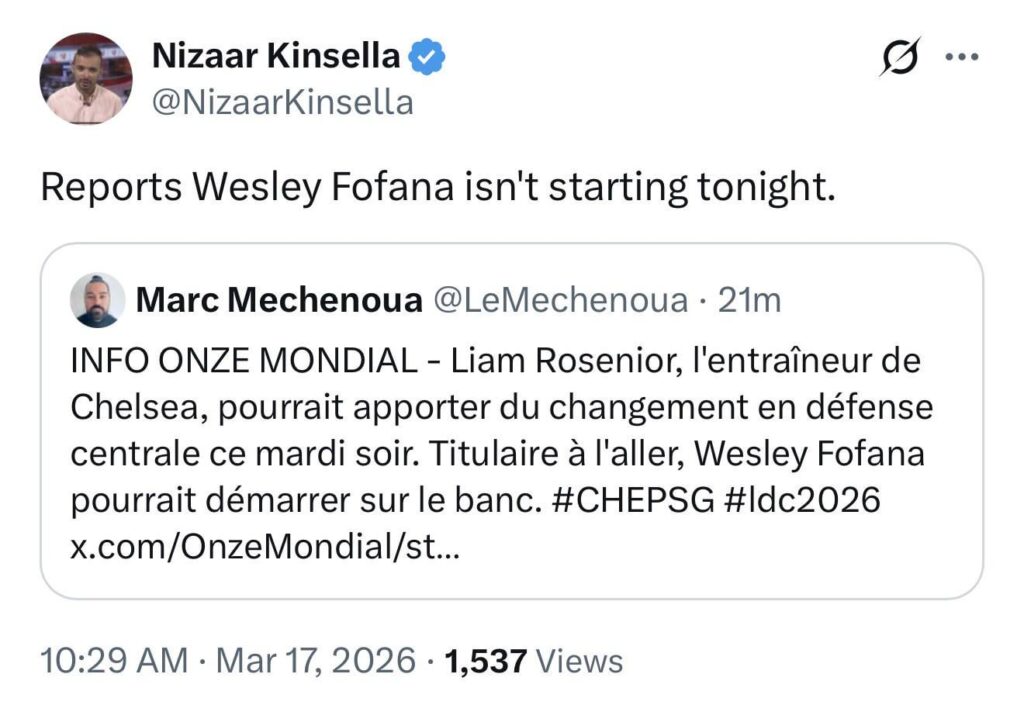This screenshot has height=705, width=1024.
Task: Open Nizaar Kinsella's profile name
Action: (x=276, y=57)
